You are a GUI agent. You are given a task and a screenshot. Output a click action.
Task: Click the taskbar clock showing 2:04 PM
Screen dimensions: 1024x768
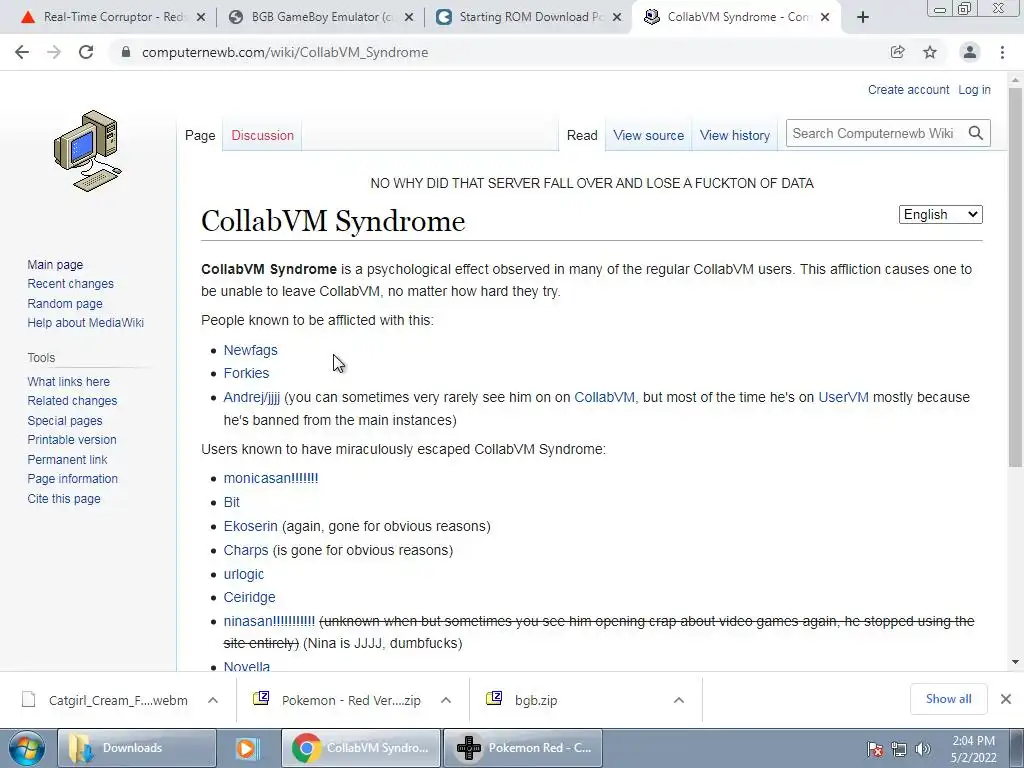click(x=973, y=749)
